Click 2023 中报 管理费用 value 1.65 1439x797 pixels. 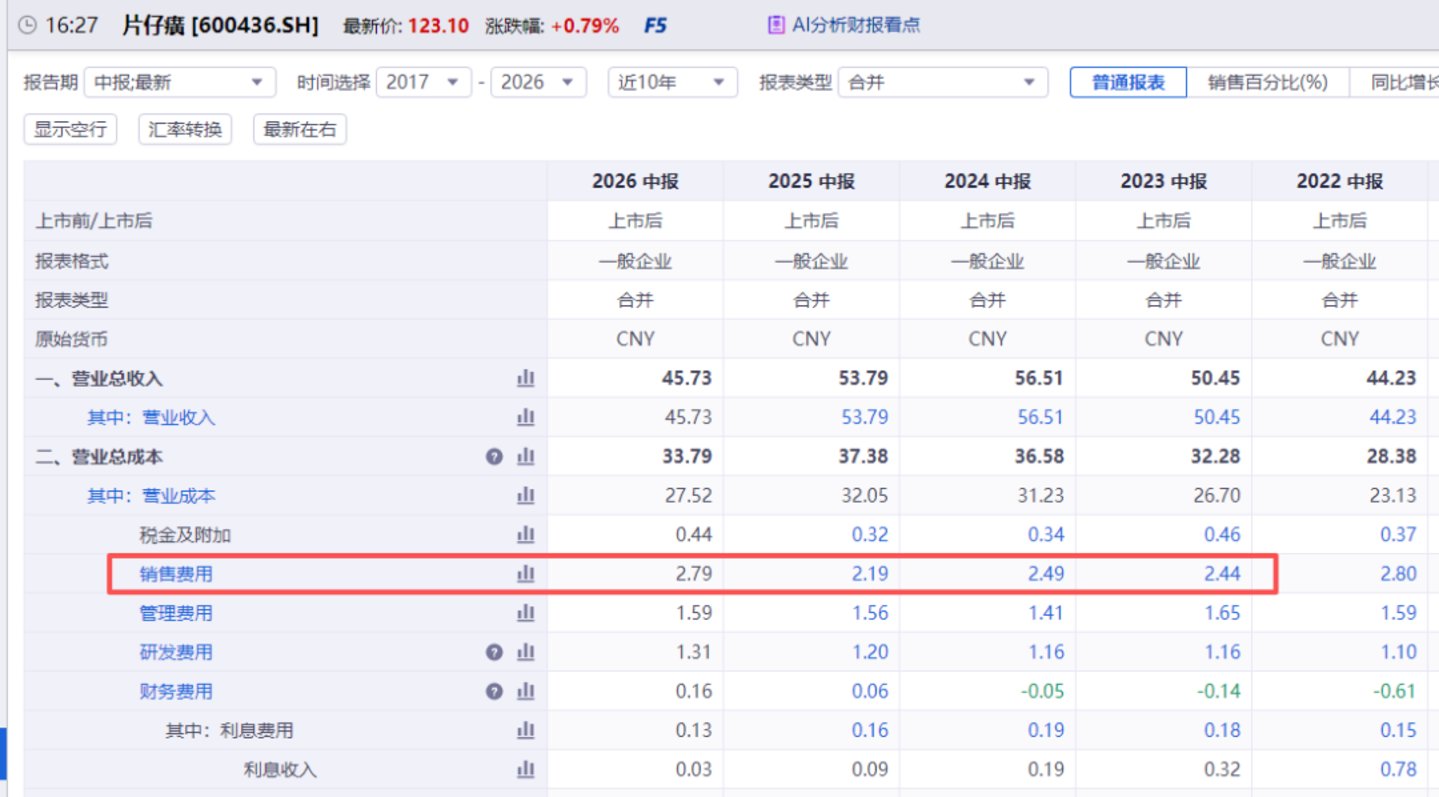1222,613
